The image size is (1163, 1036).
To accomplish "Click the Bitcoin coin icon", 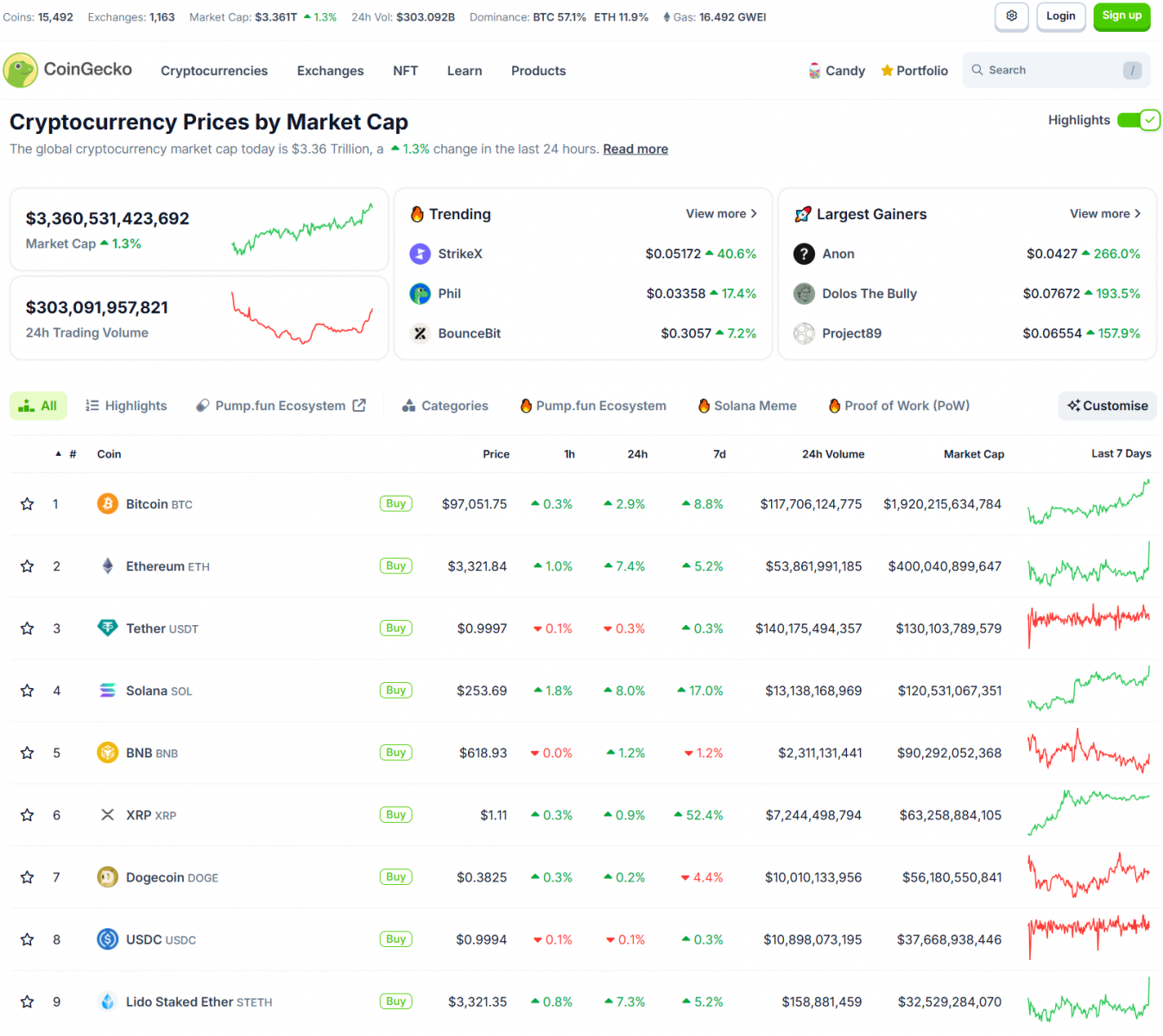I will (107, 503).
